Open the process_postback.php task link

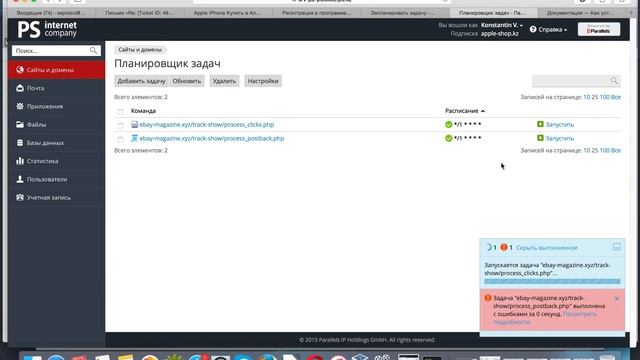[211, 138]
